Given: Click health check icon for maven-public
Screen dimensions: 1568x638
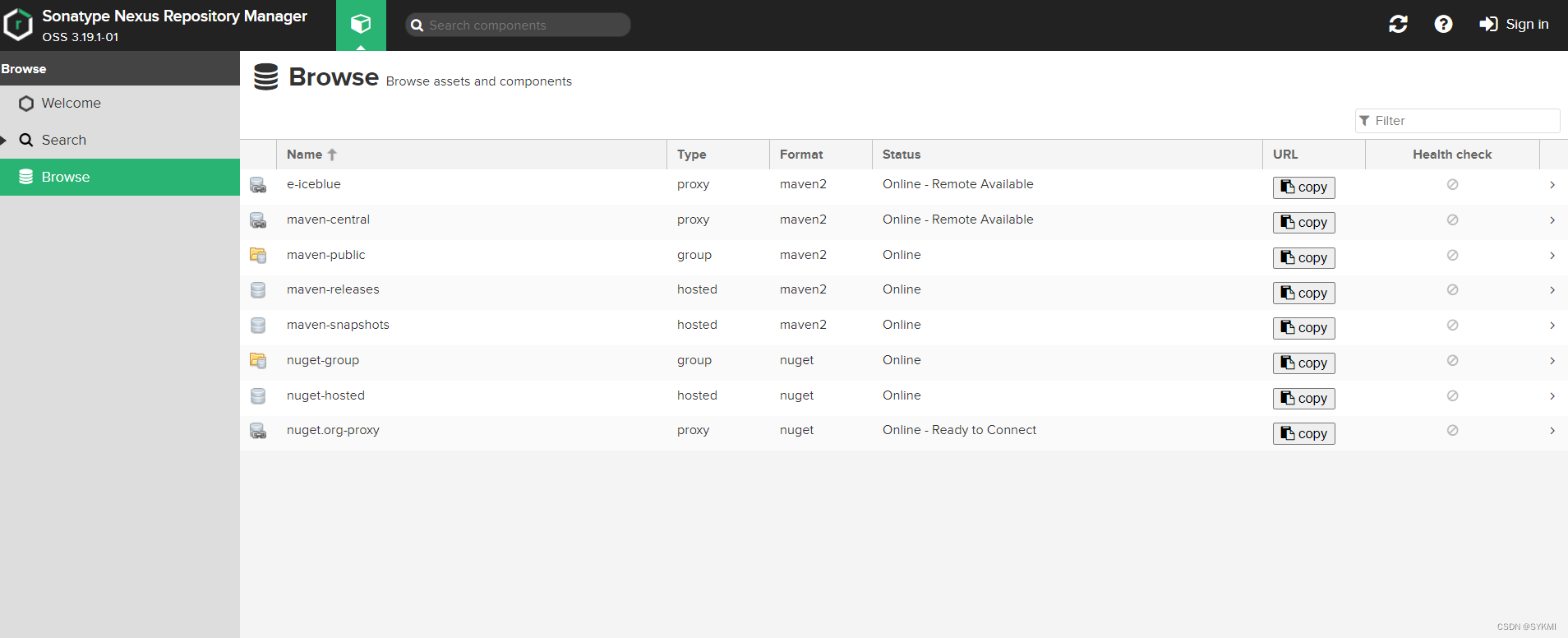Looking at the screenshot, I should coord(1452,255).
